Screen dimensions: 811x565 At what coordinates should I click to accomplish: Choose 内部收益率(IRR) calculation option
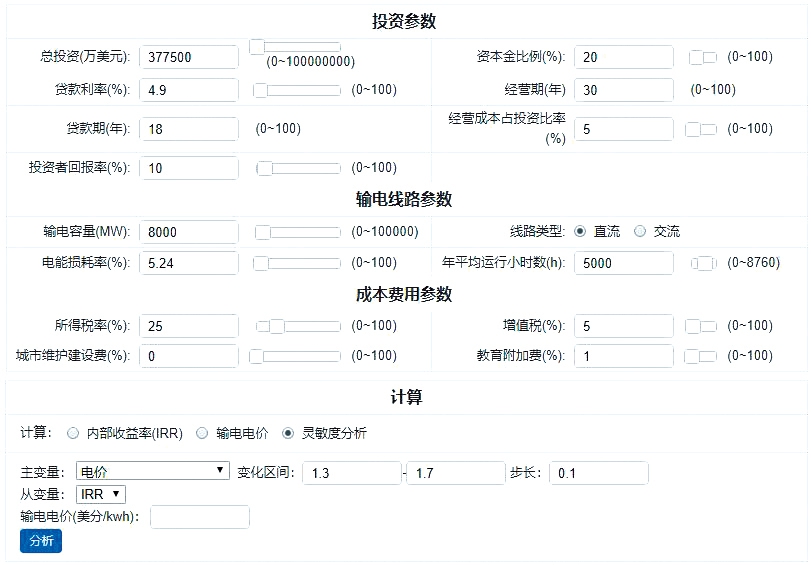point(73,433)
